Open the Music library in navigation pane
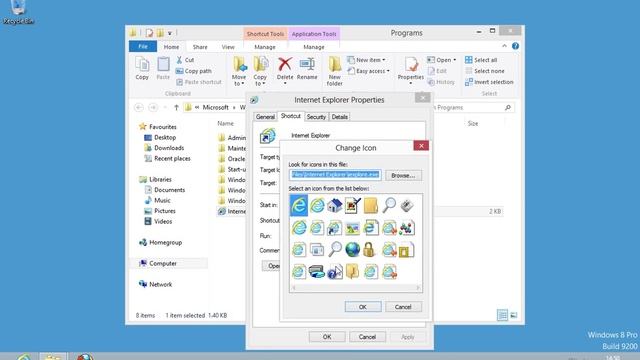Viewport: 640px width, 360px height. coord(158,200)
